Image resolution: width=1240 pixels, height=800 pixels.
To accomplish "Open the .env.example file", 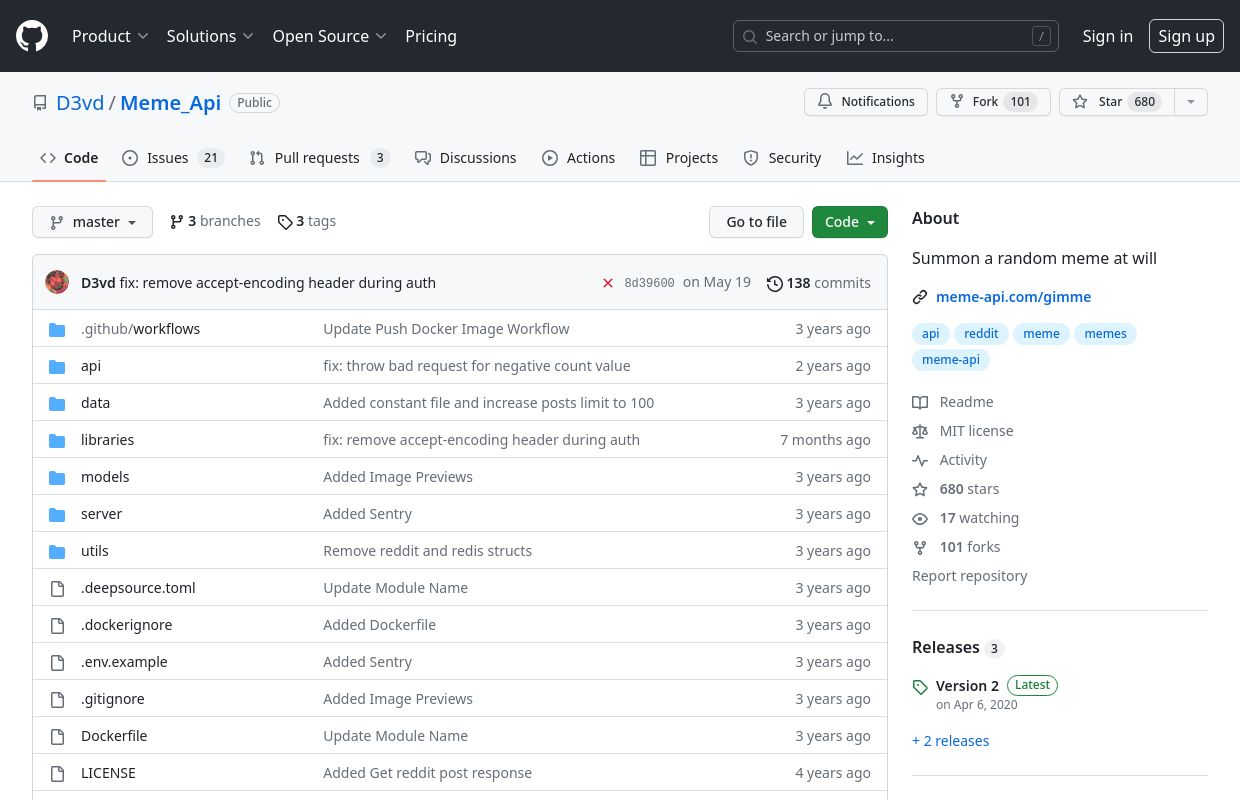I will coord(124,662).
